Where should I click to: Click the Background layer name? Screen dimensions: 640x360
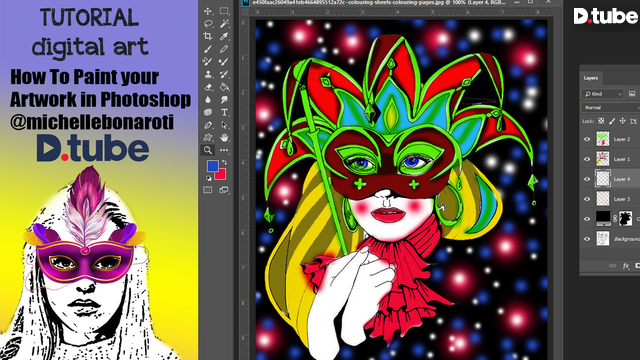tap(627, 239)
